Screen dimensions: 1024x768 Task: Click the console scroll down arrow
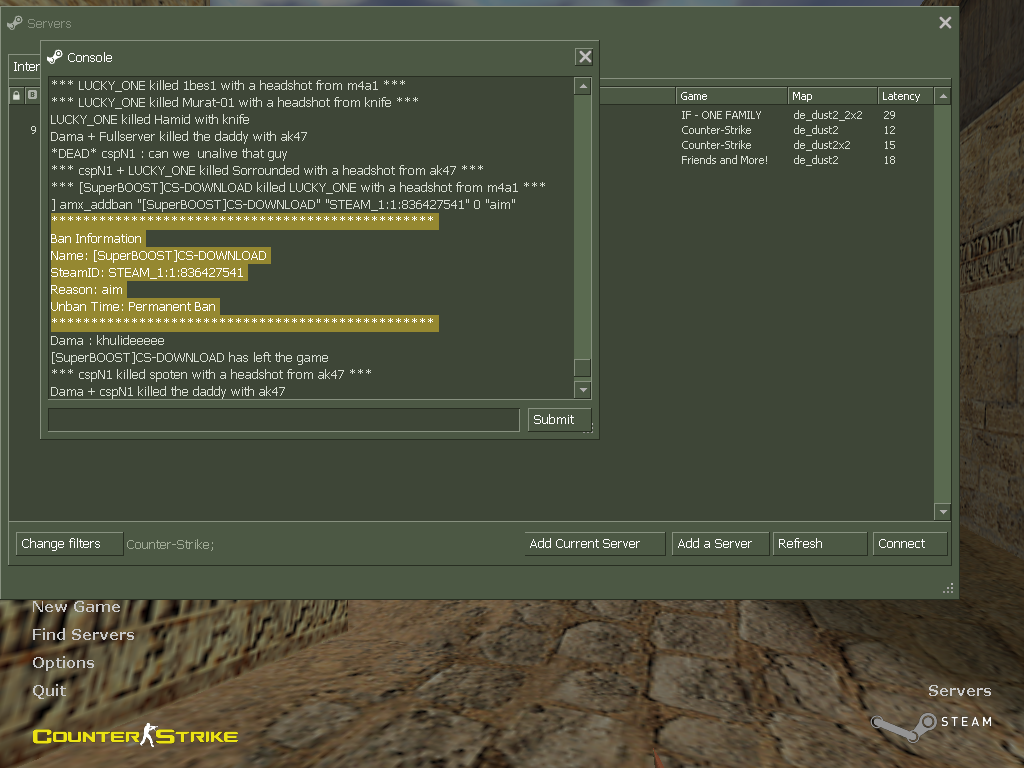[x=583, y=390]
